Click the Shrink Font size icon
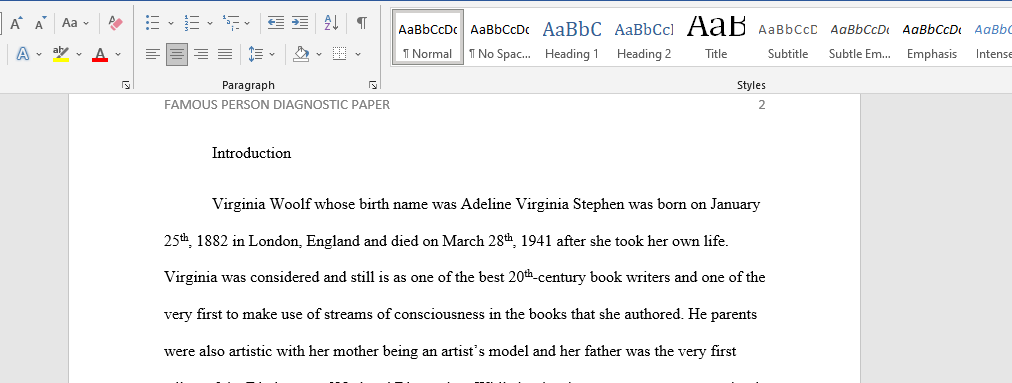 [40, 24]
